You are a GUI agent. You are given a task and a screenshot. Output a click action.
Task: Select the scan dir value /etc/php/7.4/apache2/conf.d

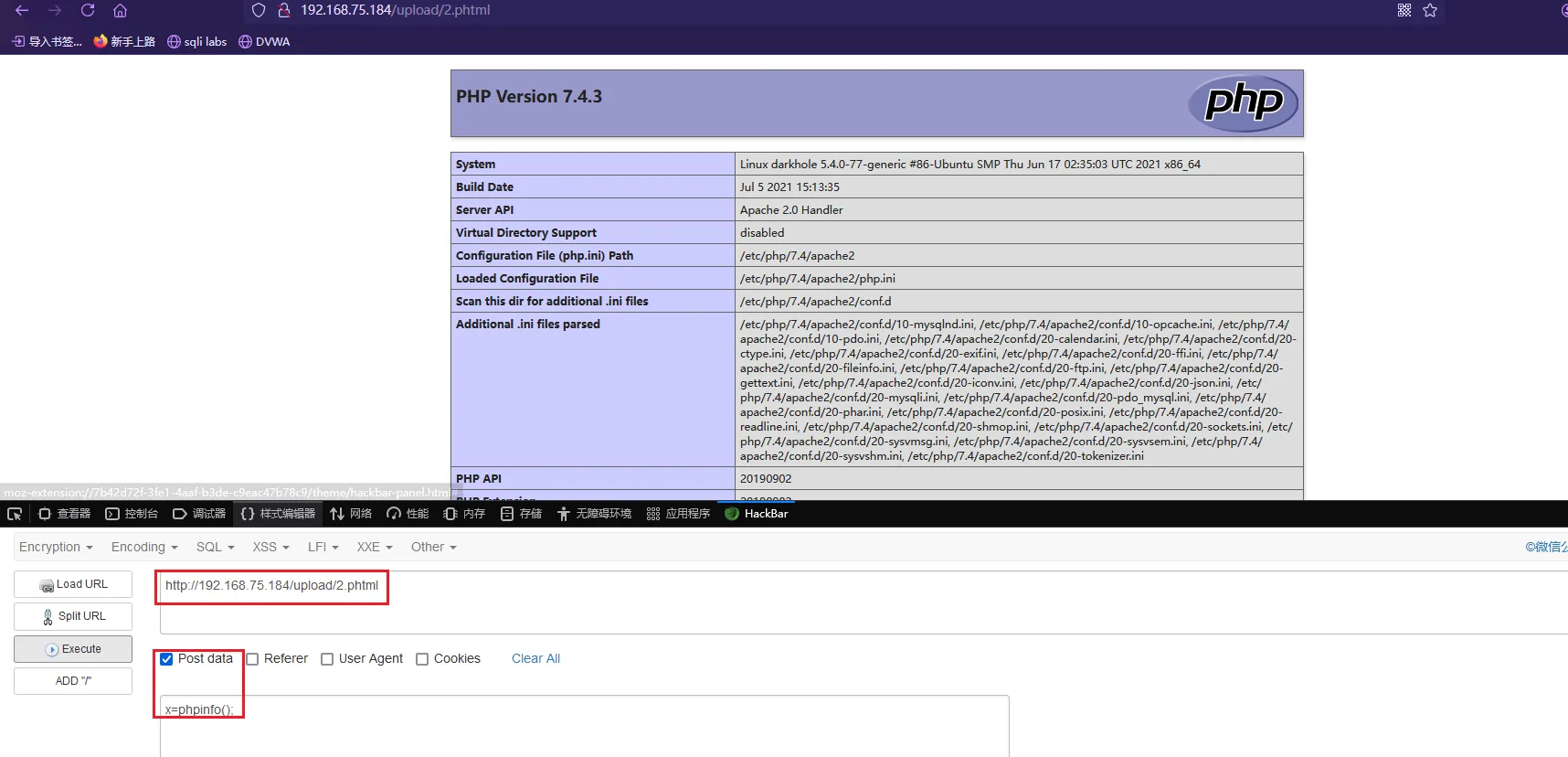815,302
